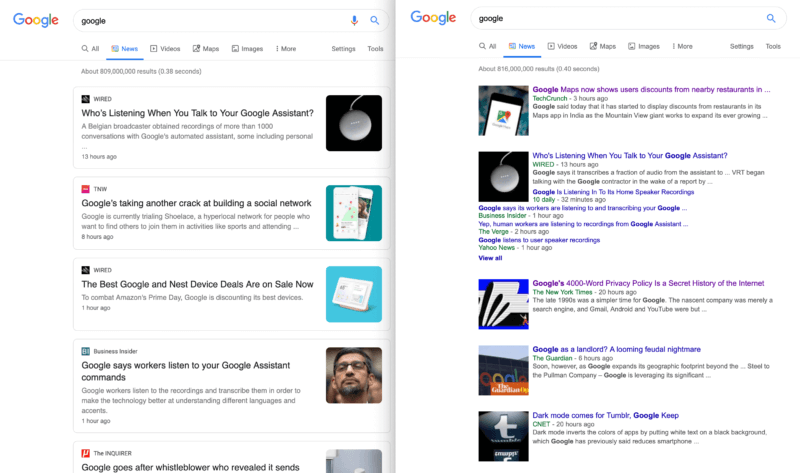Expand the More menu in right pane
Viewport: 800px width, 473px height.
682,46
